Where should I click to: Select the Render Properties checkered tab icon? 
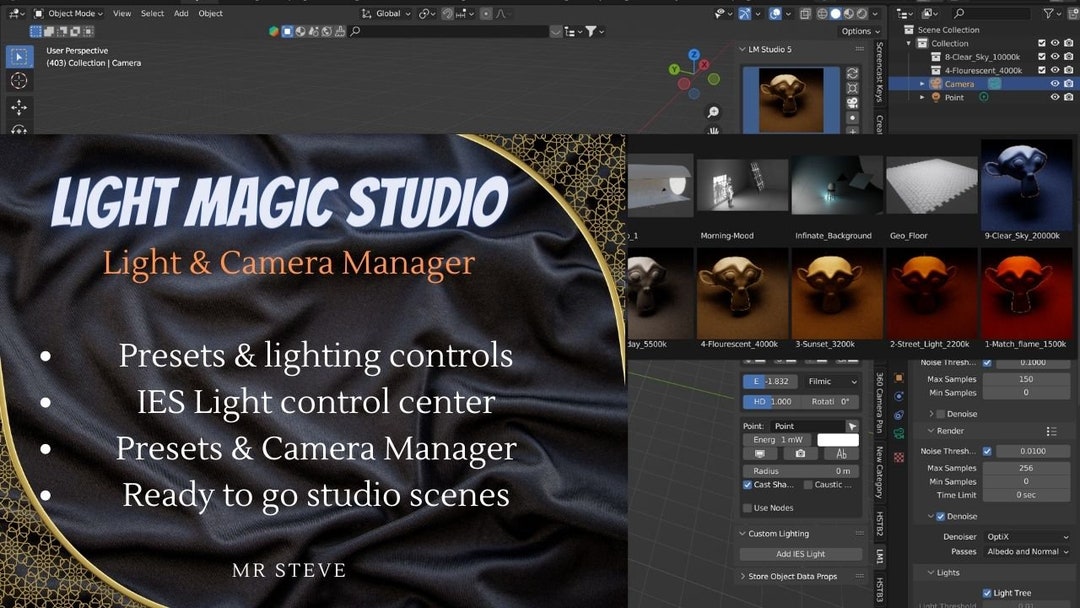point(899,456)
